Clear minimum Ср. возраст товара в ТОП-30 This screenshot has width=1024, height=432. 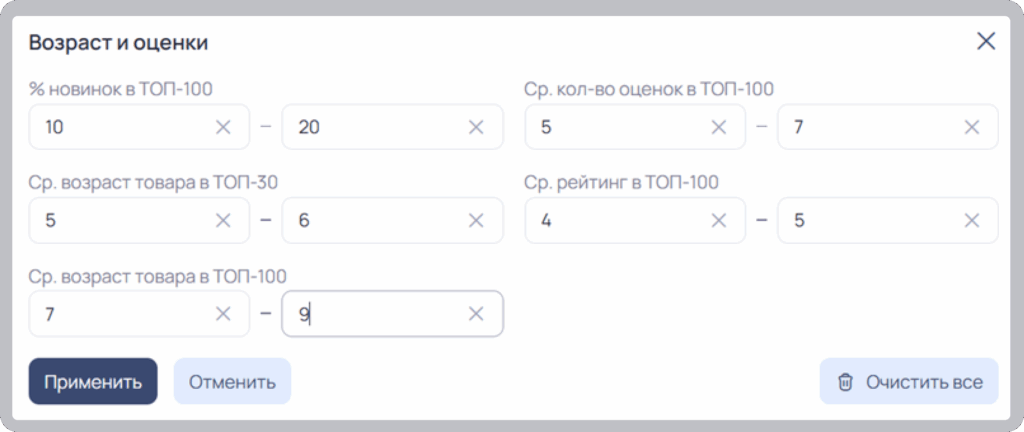(223, 221)
